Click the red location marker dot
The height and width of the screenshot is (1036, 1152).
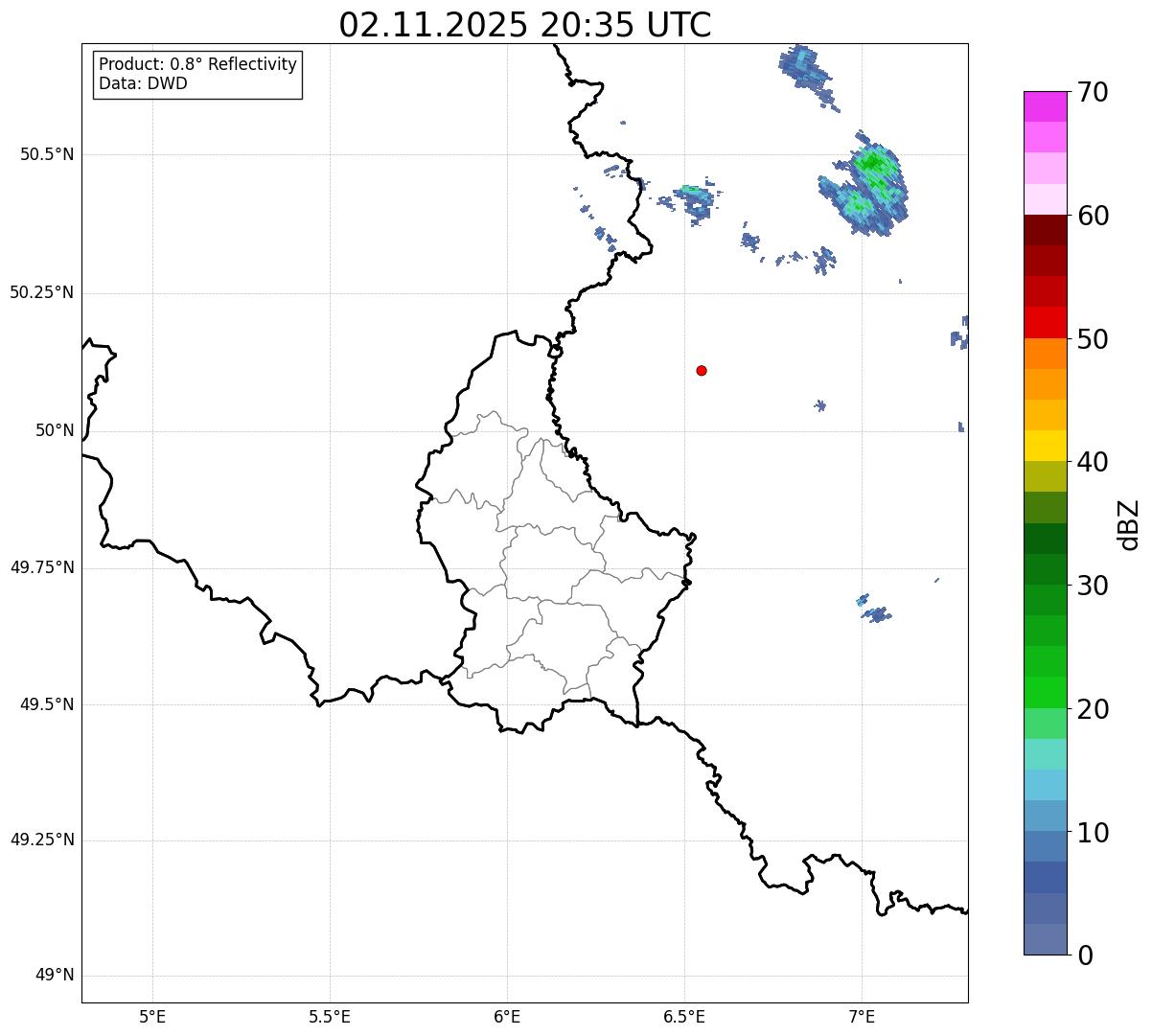pos(702,370)
